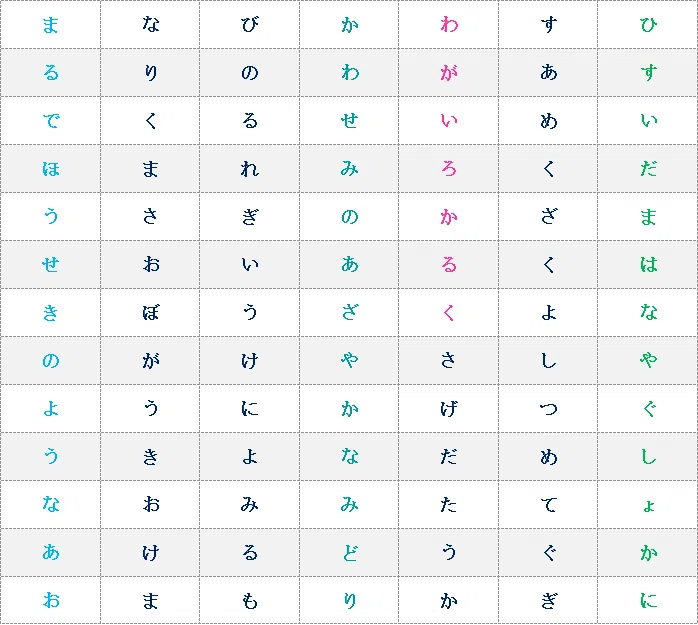The image size is (698, 625).
Task: Click the dark つ character
Action: (x=548, y=409)
